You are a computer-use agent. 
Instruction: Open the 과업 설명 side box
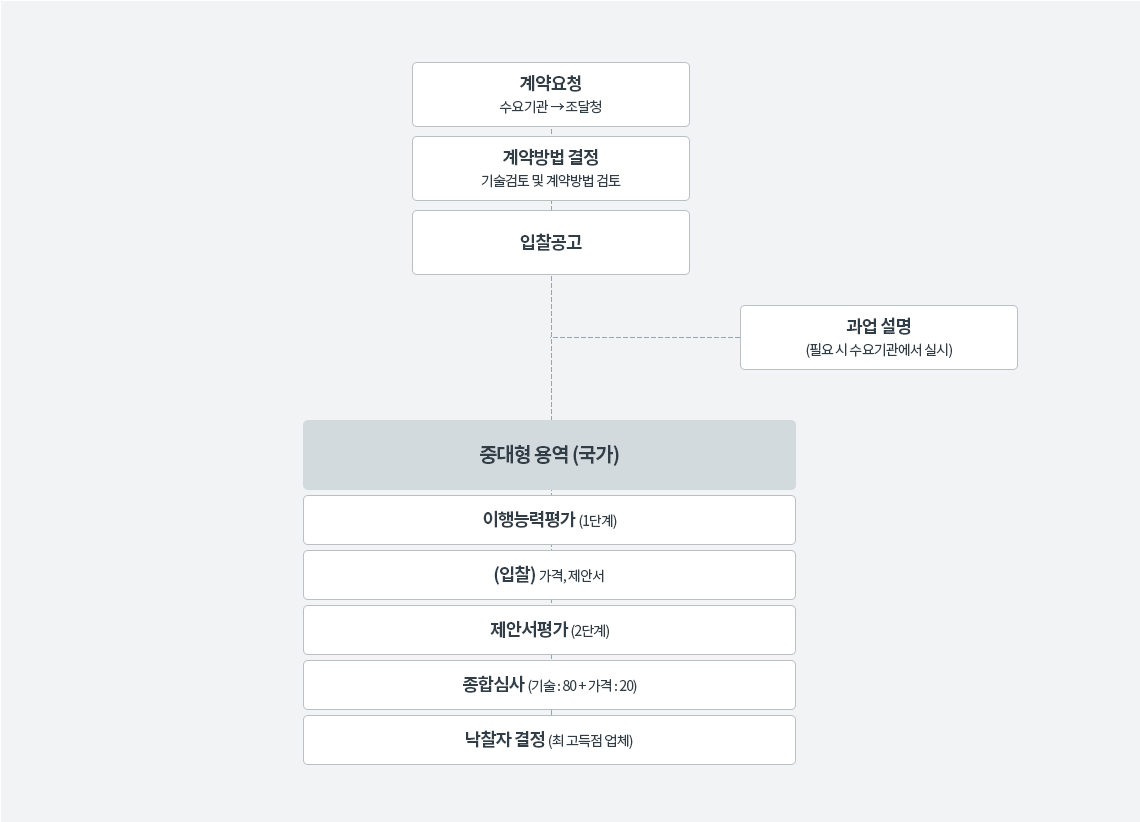[x=878, y=337]
